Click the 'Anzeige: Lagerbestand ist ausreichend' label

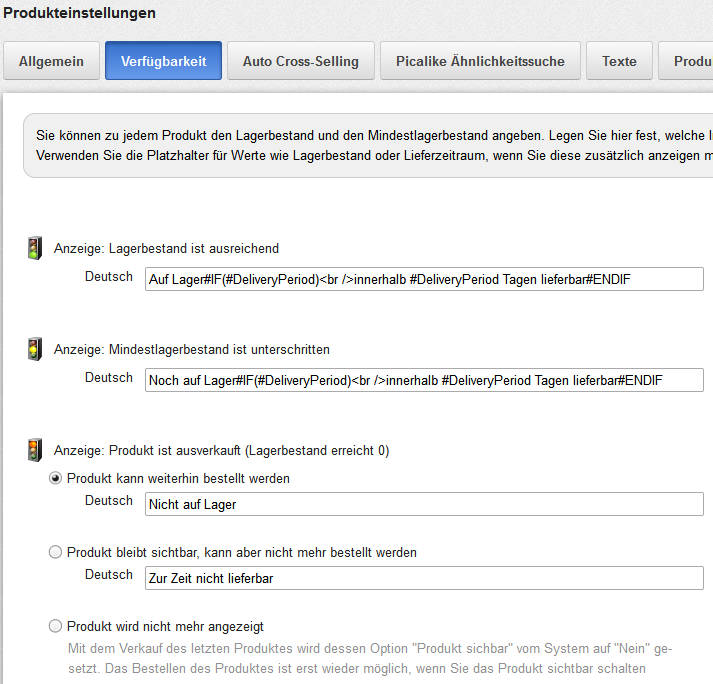tap(166, 248)
